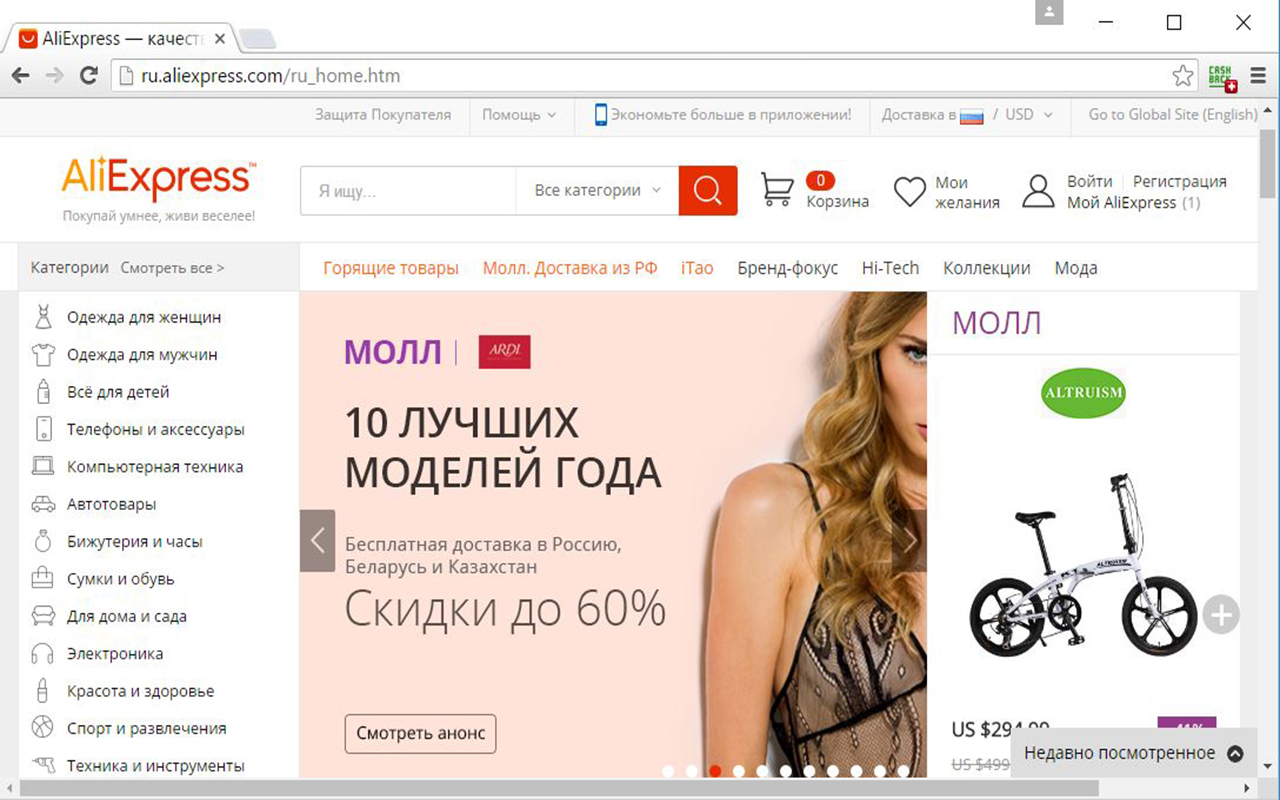Click the baby bottle icon for kids
Image resolution: width=1280 pixels, height=800 pixels.
pos(43,392)
